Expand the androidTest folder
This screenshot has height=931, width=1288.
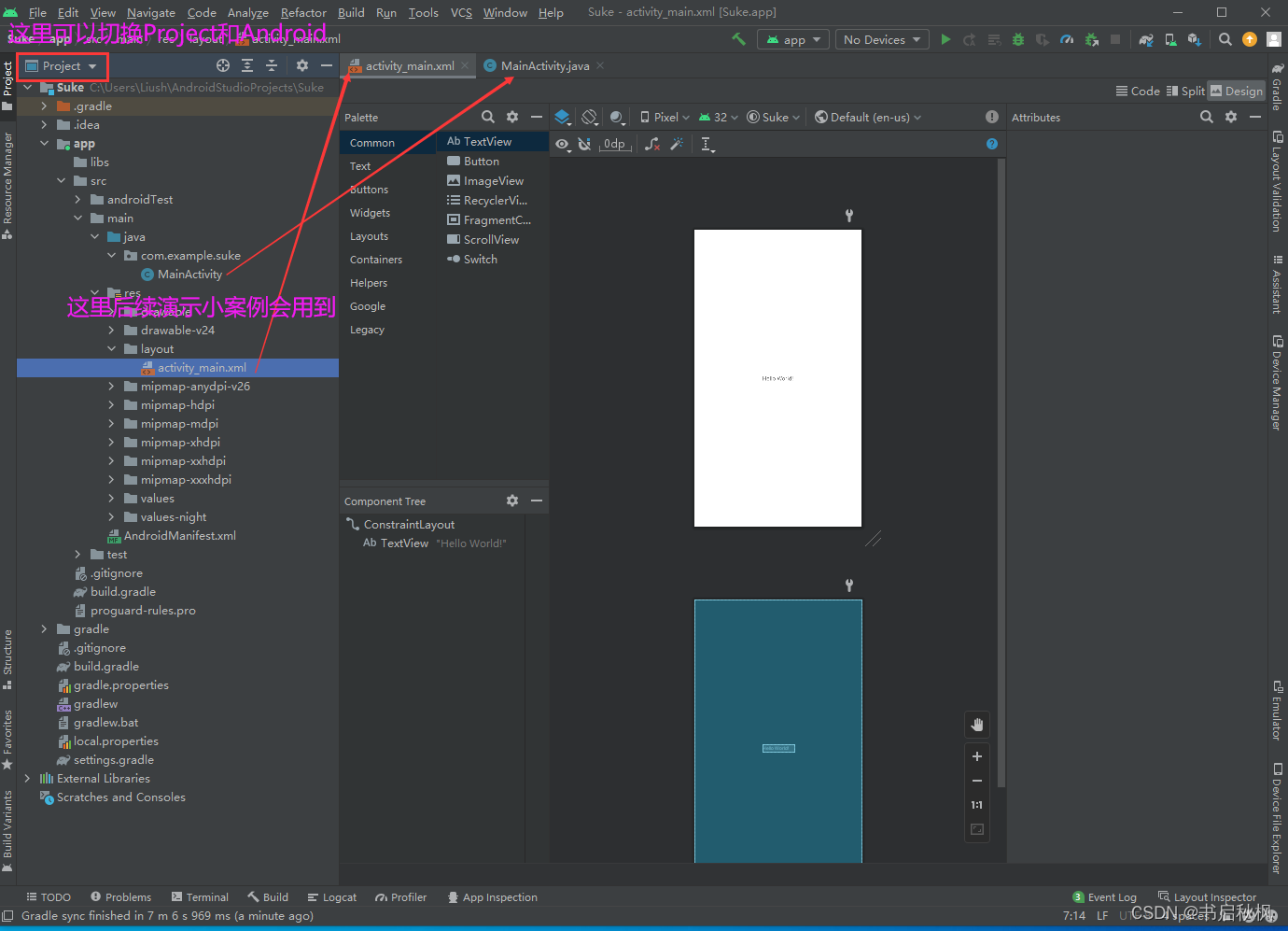click(77, 200)
